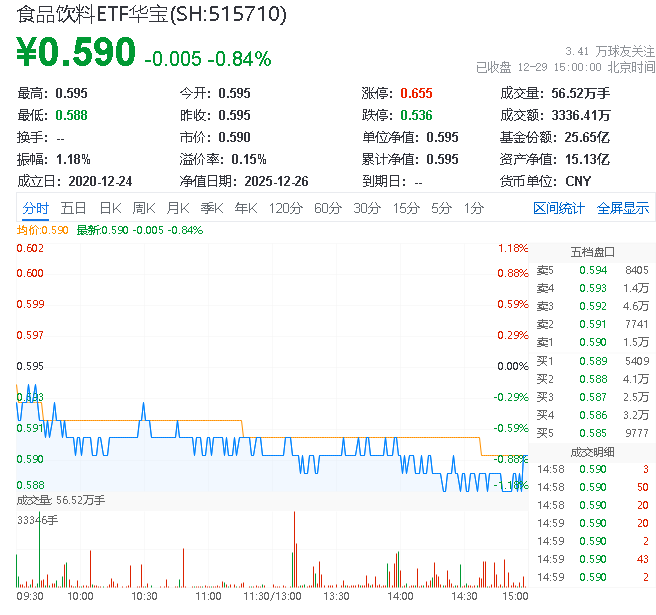The image size is (656, 615).
Task: Switch to the 五日 chart tab
Action: (x=73, y=208)
